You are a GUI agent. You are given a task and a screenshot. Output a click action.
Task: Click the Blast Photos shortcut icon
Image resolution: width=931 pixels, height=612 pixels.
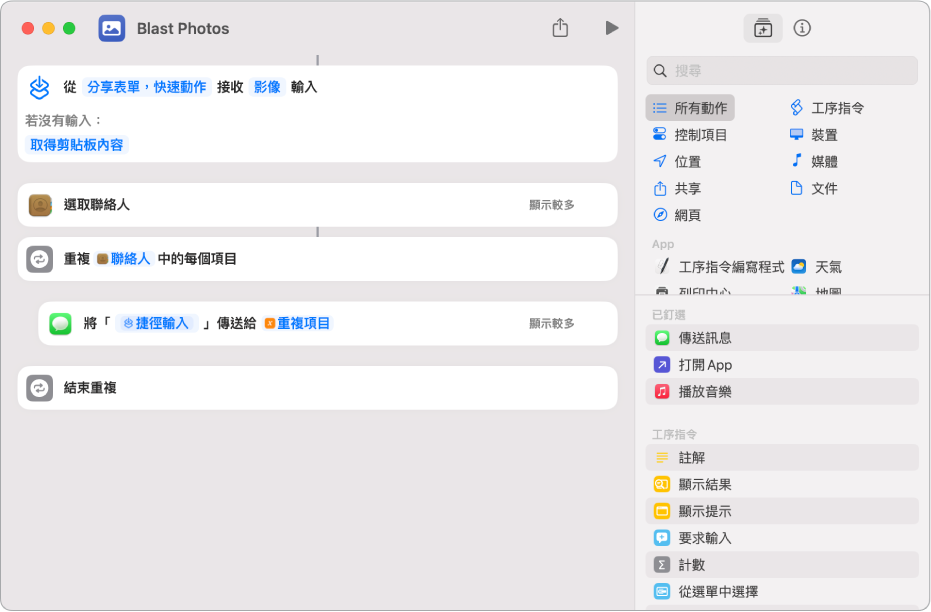(x=112, y=28)
